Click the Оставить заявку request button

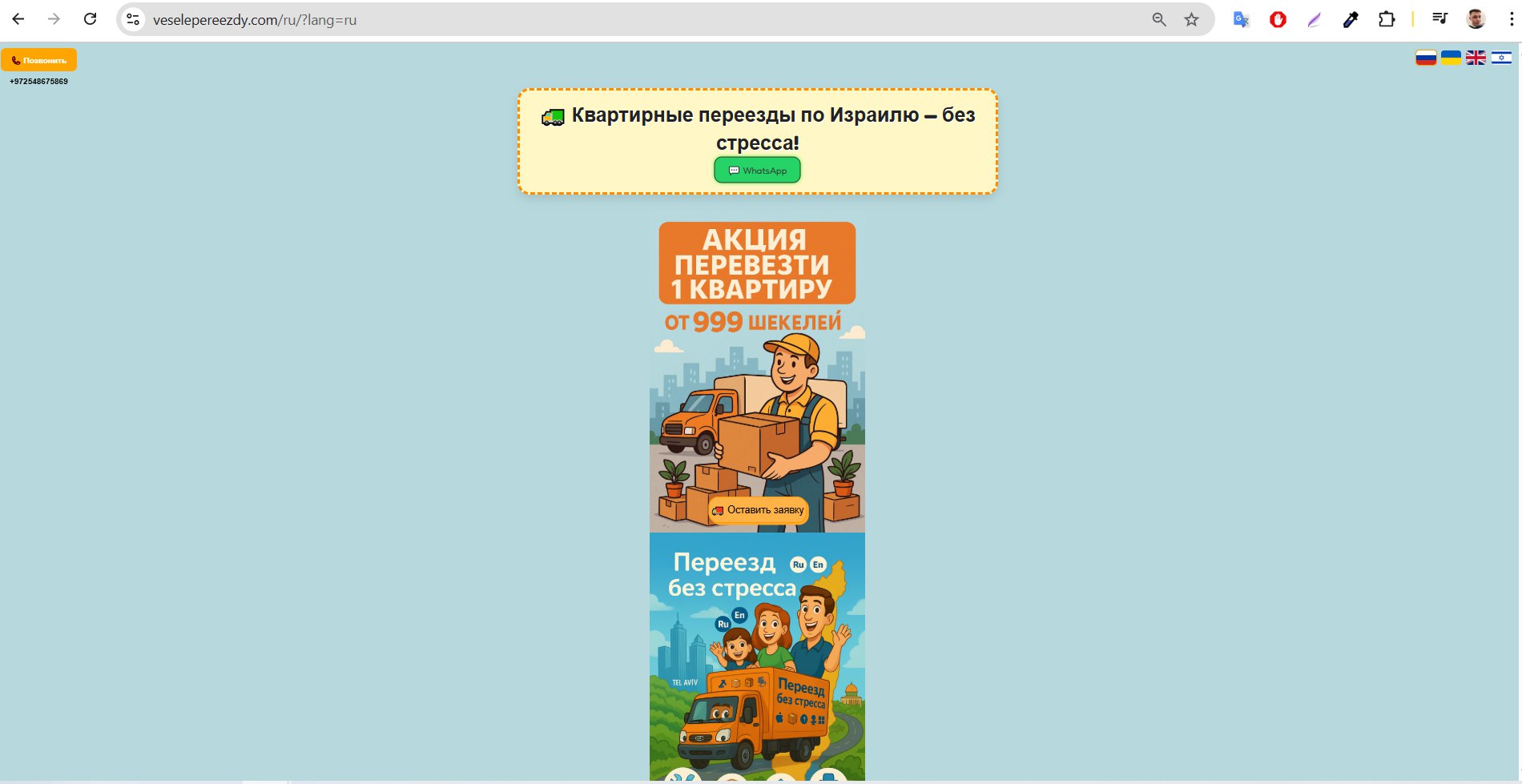tap(758, 510)
